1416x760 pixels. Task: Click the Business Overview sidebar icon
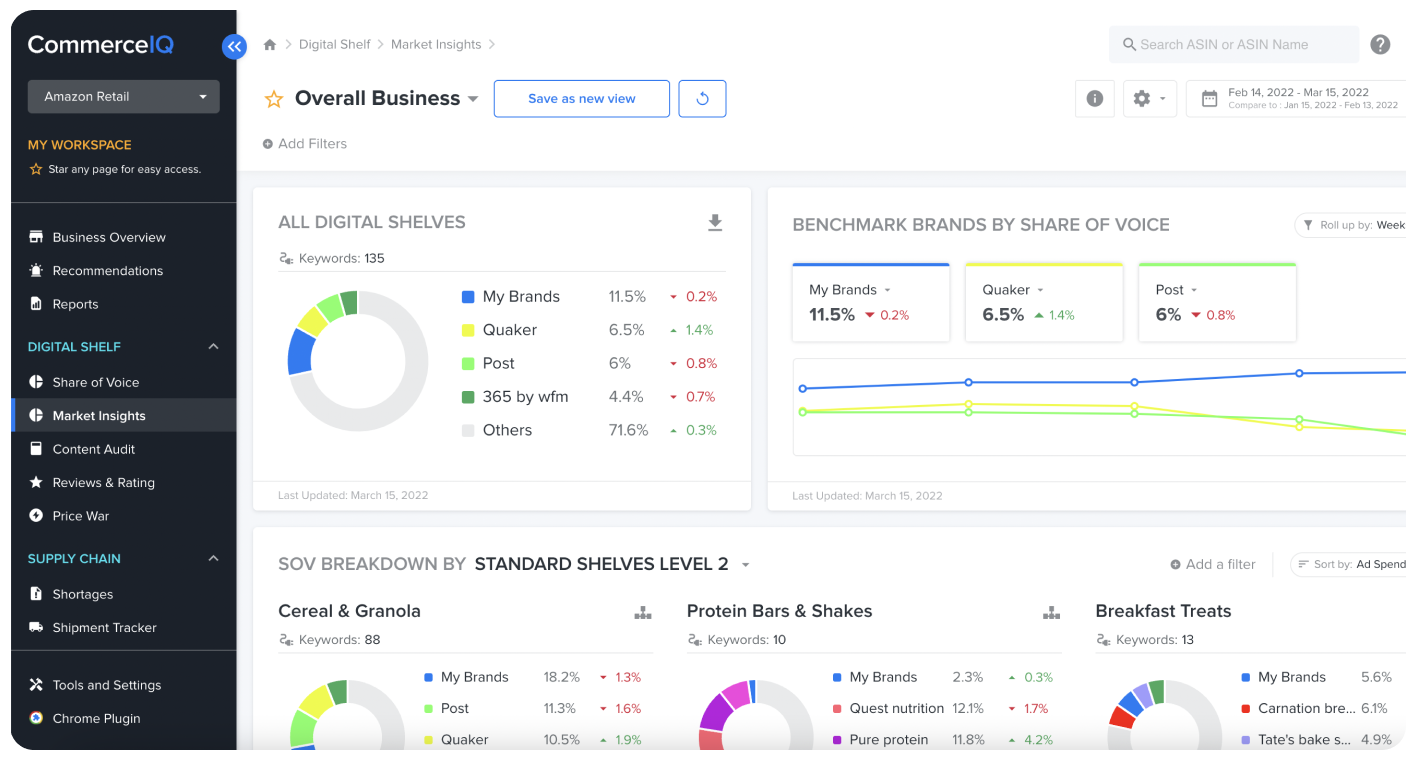[36, 237]
